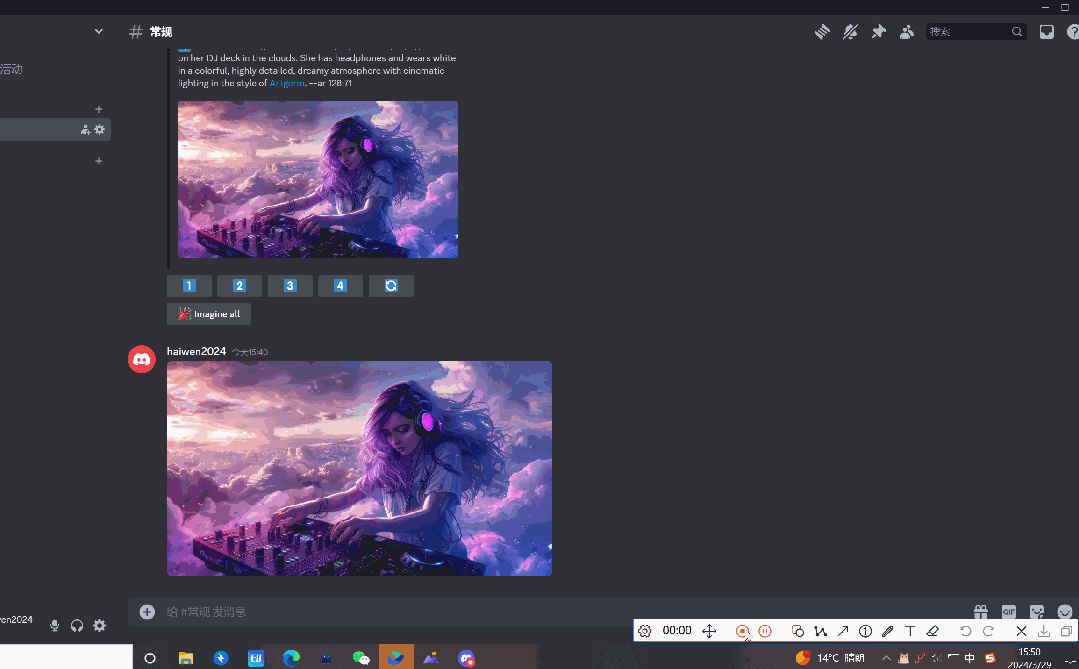The height and width of the screenshot is (669, 1079).
Task: Click the refresh reroll button
Action: (x=391, y=286)
